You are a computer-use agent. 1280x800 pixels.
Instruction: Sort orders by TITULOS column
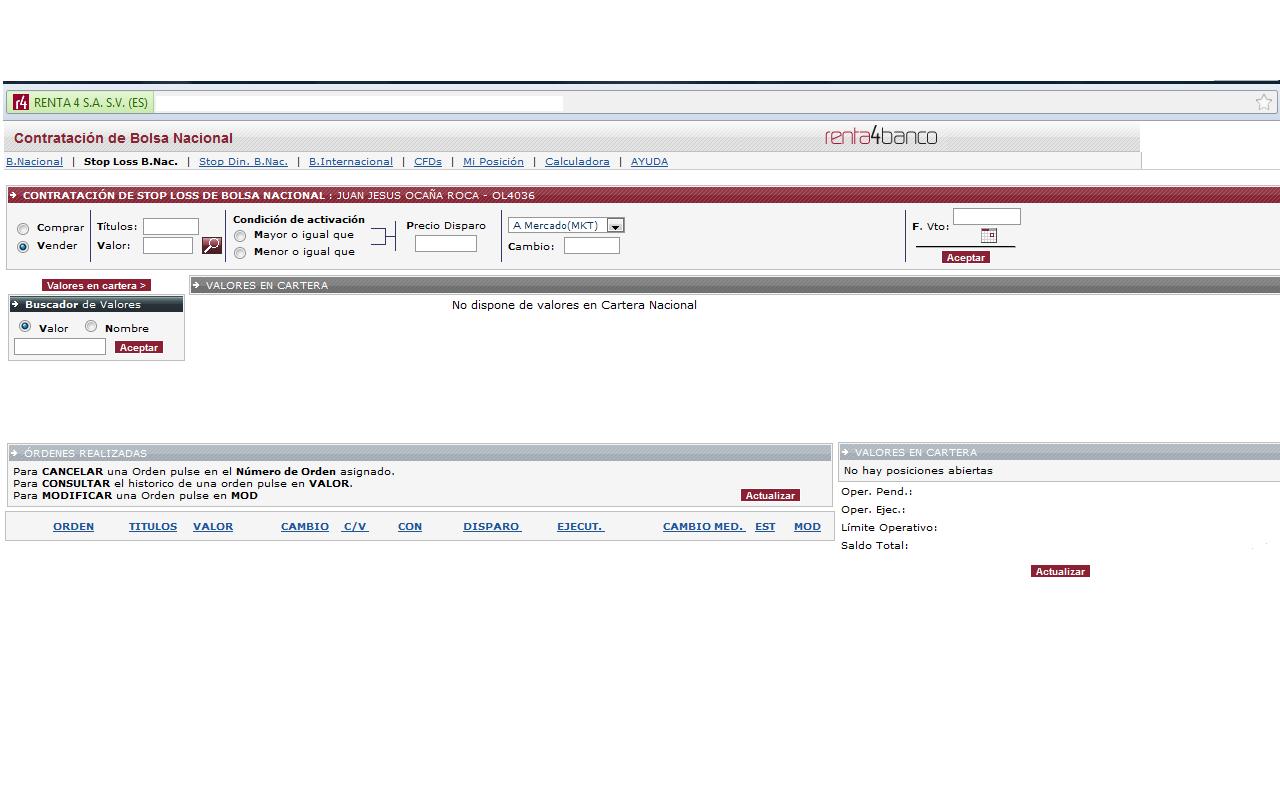pos(153,526)
